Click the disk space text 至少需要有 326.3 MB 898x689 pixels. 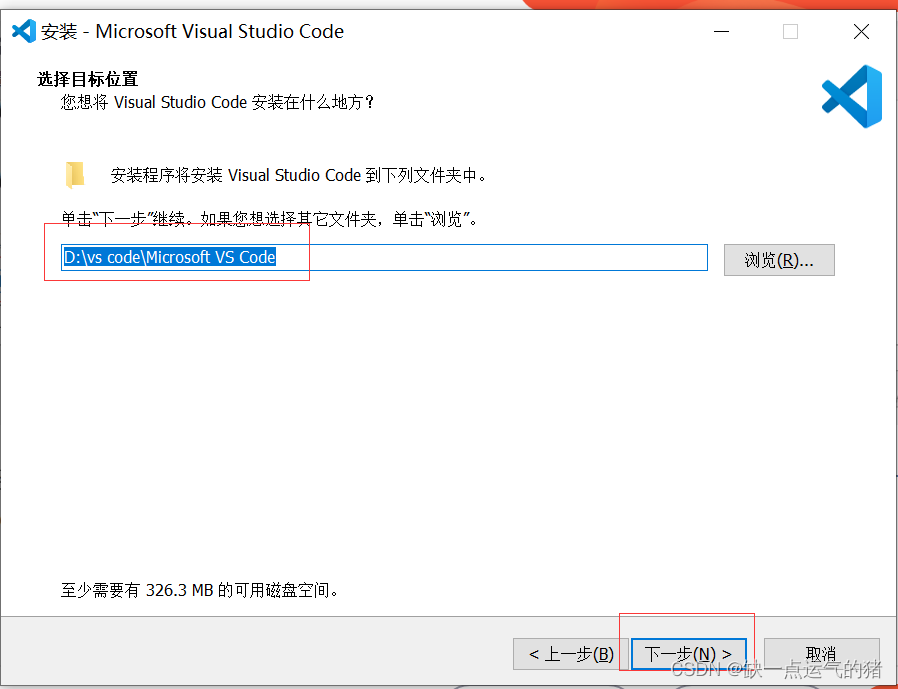click(199, 590)
